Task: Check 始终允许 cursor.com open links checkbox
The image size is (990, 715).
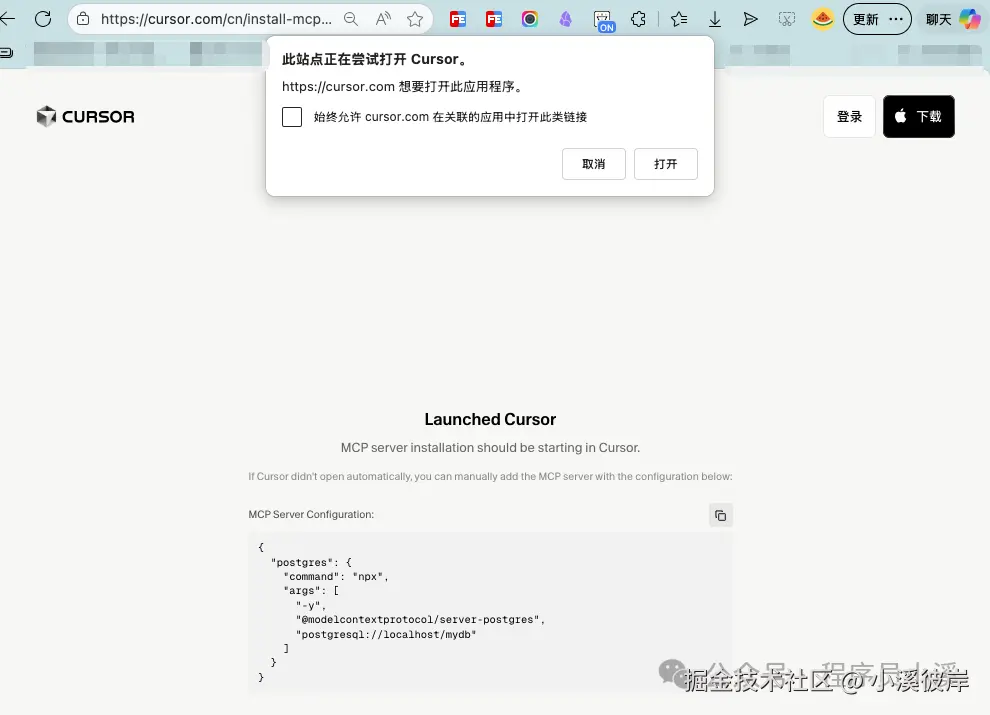Action: click(x=292, y=117)
